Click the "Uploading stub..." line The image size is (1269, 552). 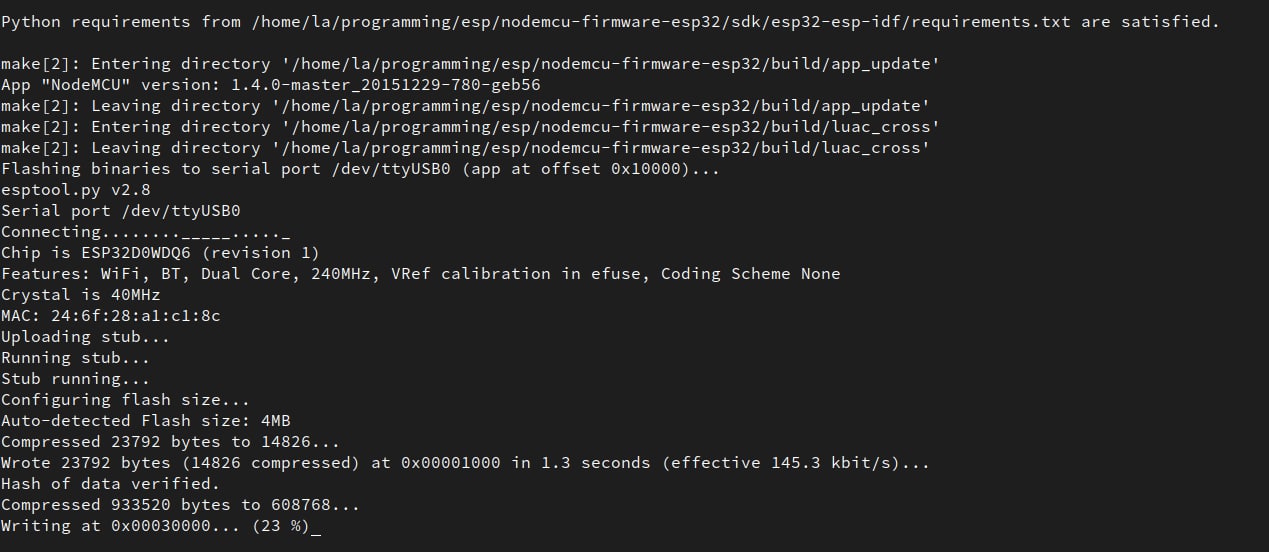[86, 337]
